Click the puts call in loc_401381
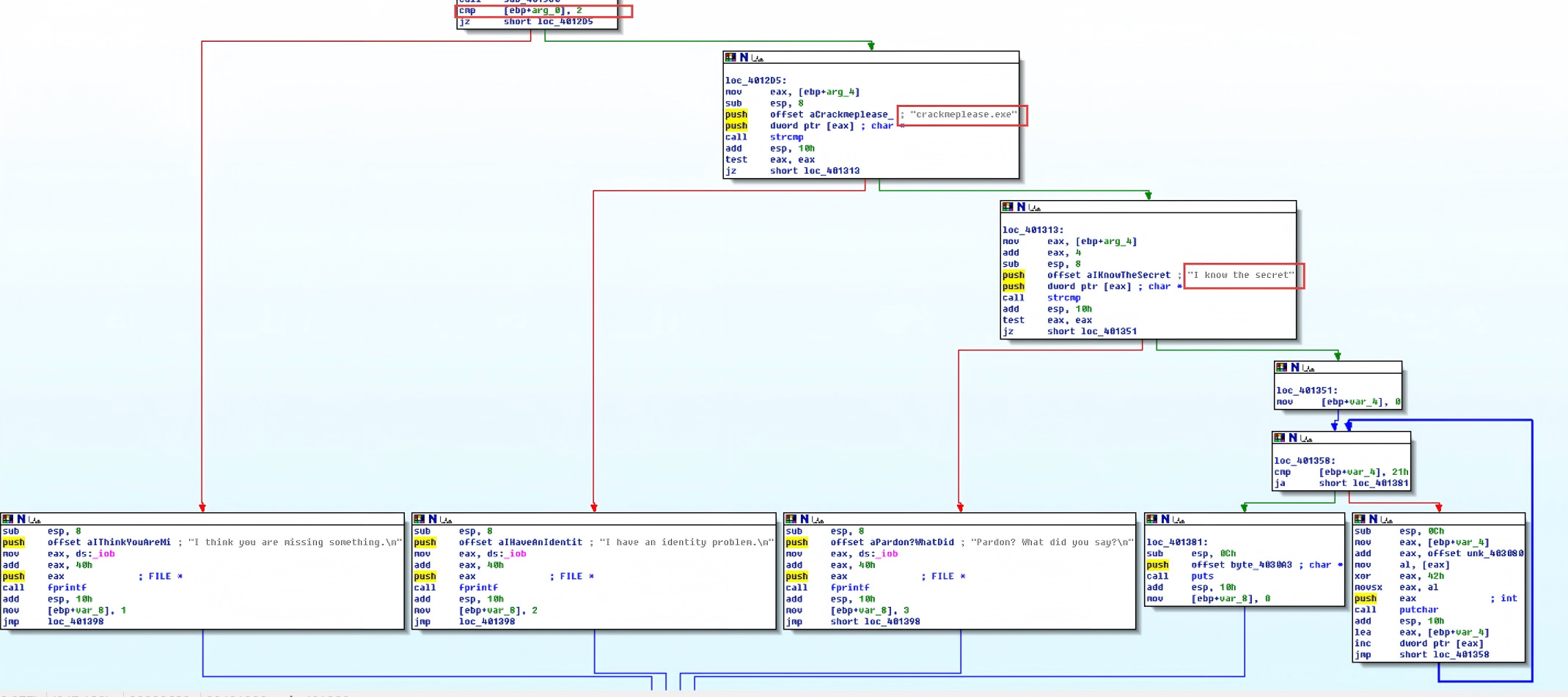The width and height of the screenshot is (1568, 697). pos(1202,576)
